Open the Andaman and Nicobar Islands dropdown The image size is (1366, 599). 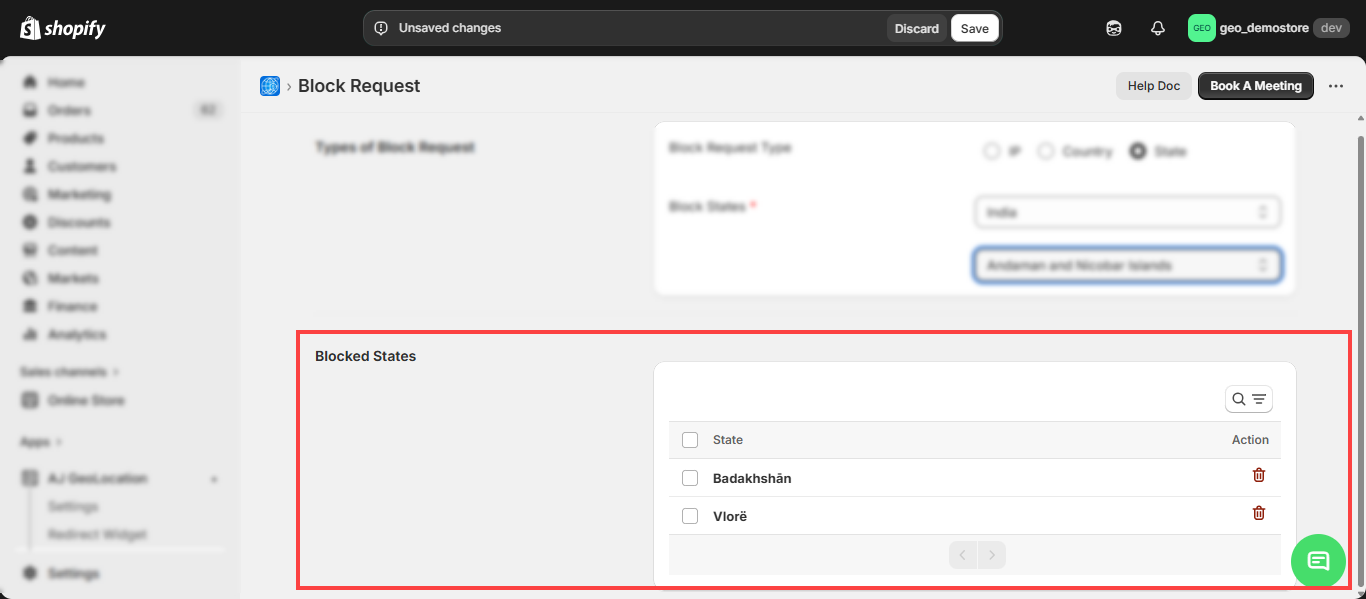pyautogui.click(x=1127, y=265)
